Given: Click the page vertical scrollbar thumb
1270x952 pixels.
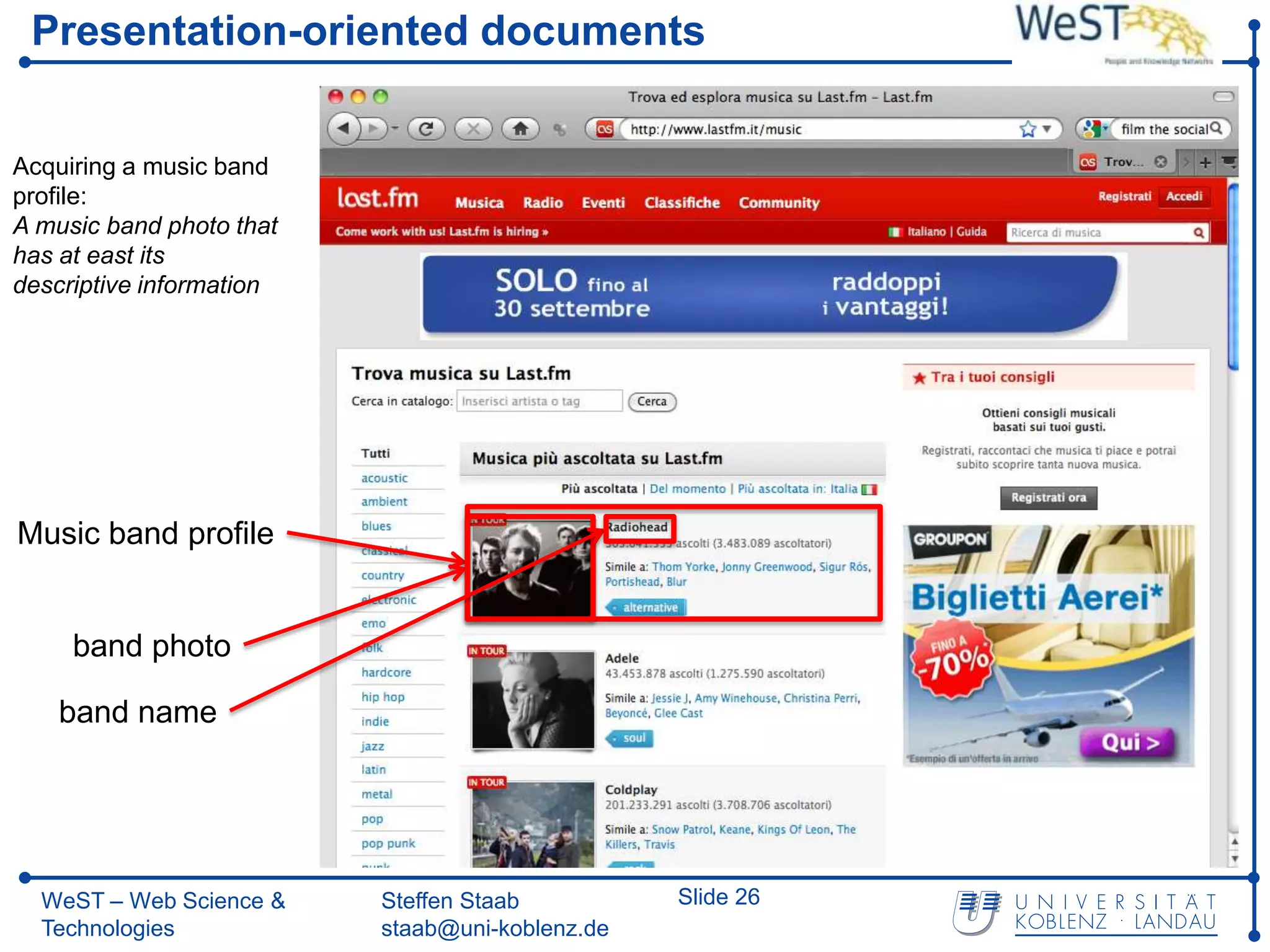Looking at the screenshot, I should click(x=1233, y=276).
